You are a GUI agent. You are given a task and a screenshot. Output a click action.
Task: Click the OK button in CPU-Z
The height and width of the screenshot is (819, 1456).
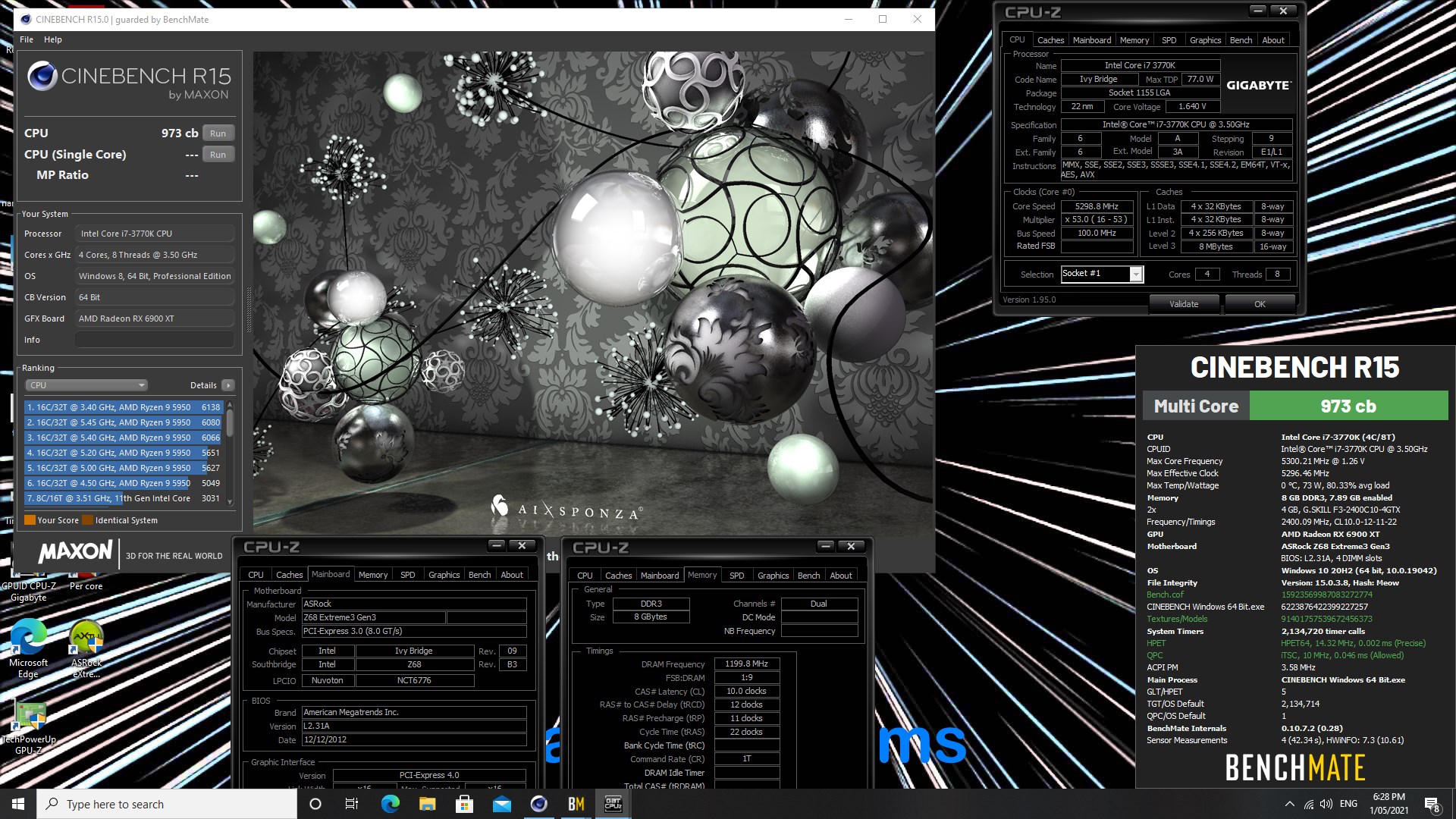click(x=1260, y=304)
